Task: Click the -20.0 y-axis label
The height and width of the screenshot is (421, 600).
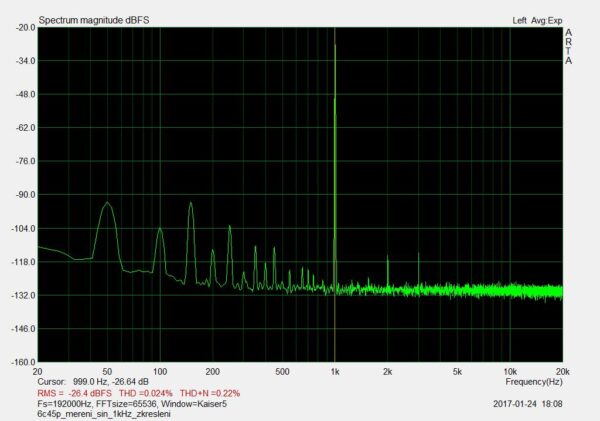Action: pyautogui.click(x=26, y=28)
